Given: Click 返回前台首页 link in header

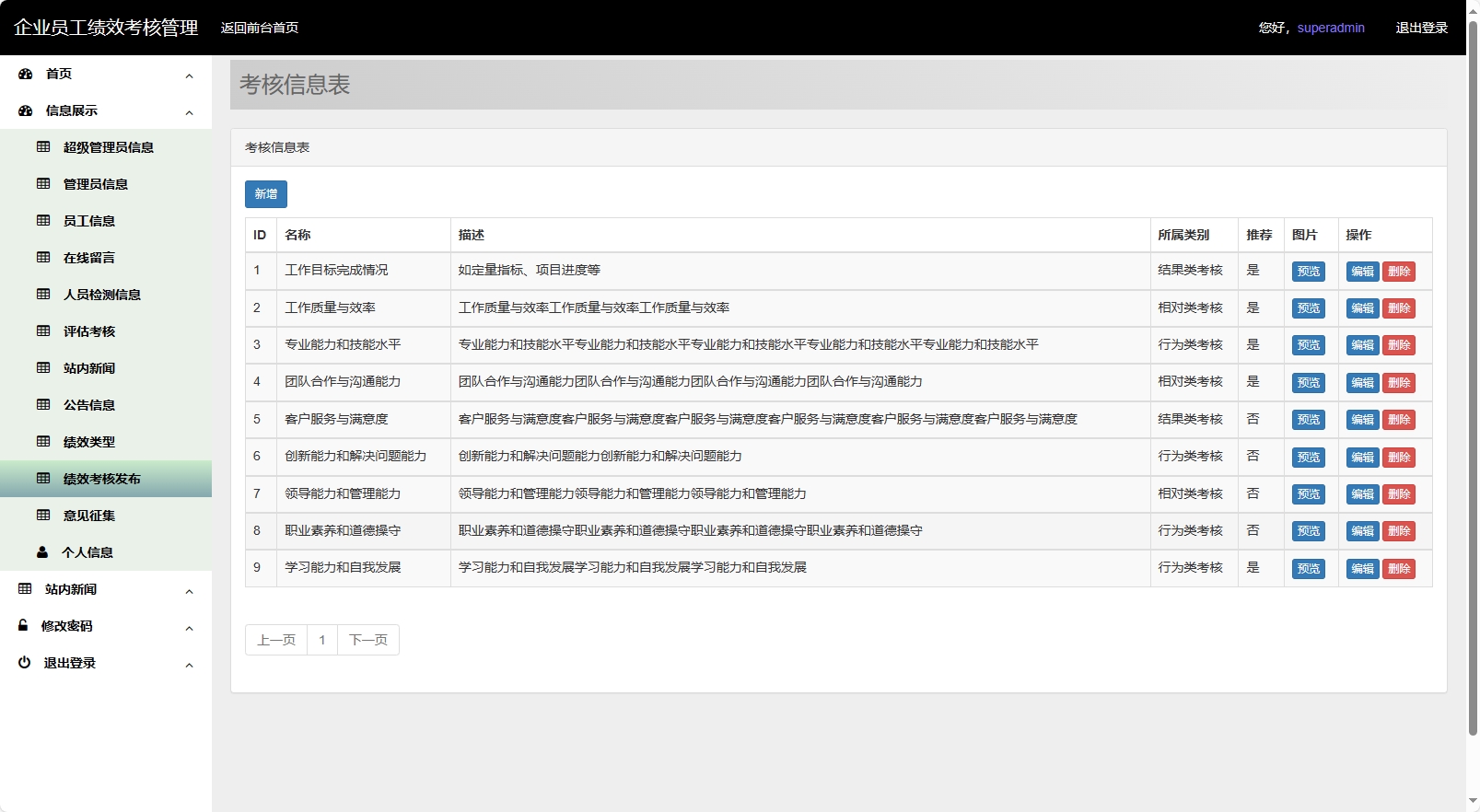Looking at the screenshot, I should [x=260, y=28].
